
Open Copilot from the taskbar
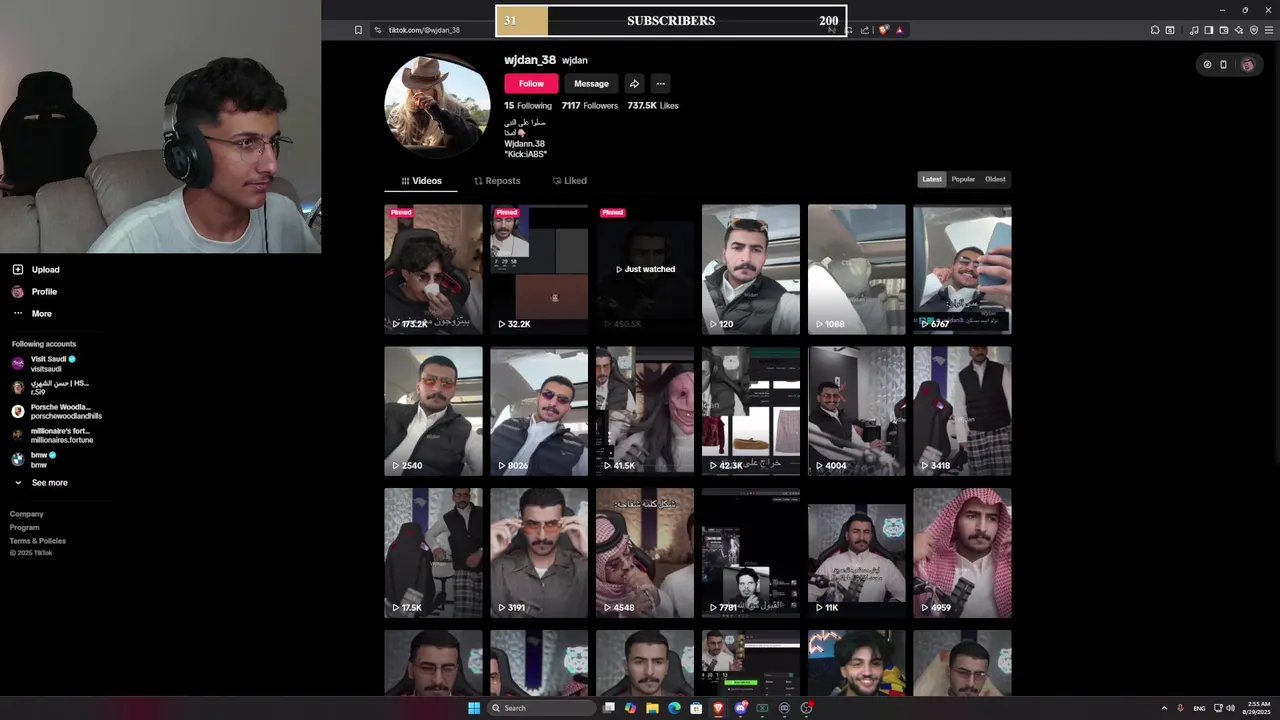pos(630,708)
